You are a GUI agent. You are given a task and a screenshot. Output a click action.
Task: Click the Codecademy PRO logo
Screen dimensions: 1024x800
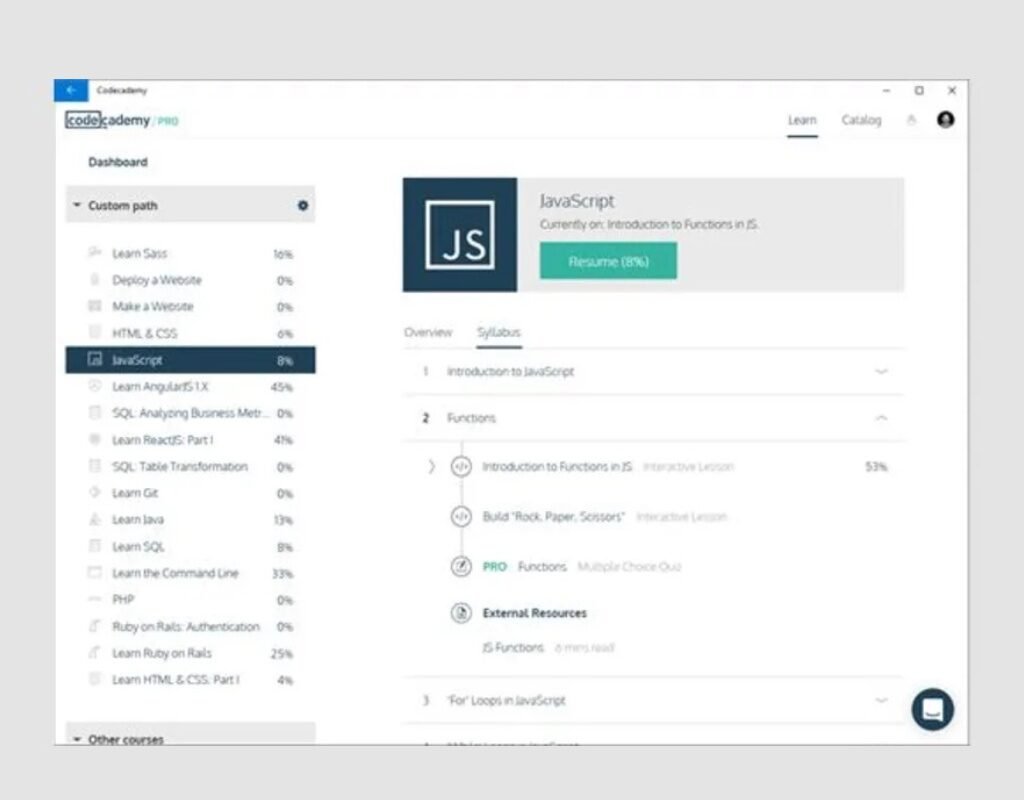coord(121,120)
